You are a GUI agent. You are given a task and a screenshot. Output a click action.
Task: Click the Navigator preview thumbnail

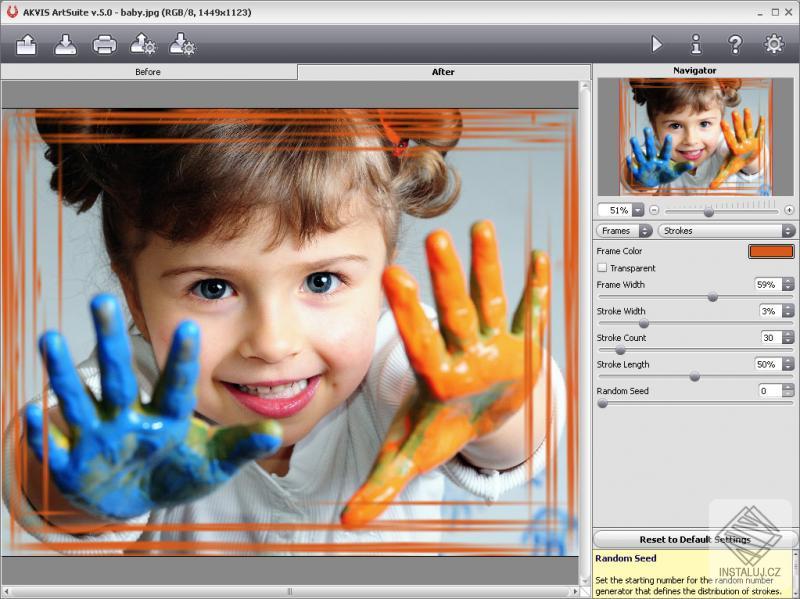694,136
